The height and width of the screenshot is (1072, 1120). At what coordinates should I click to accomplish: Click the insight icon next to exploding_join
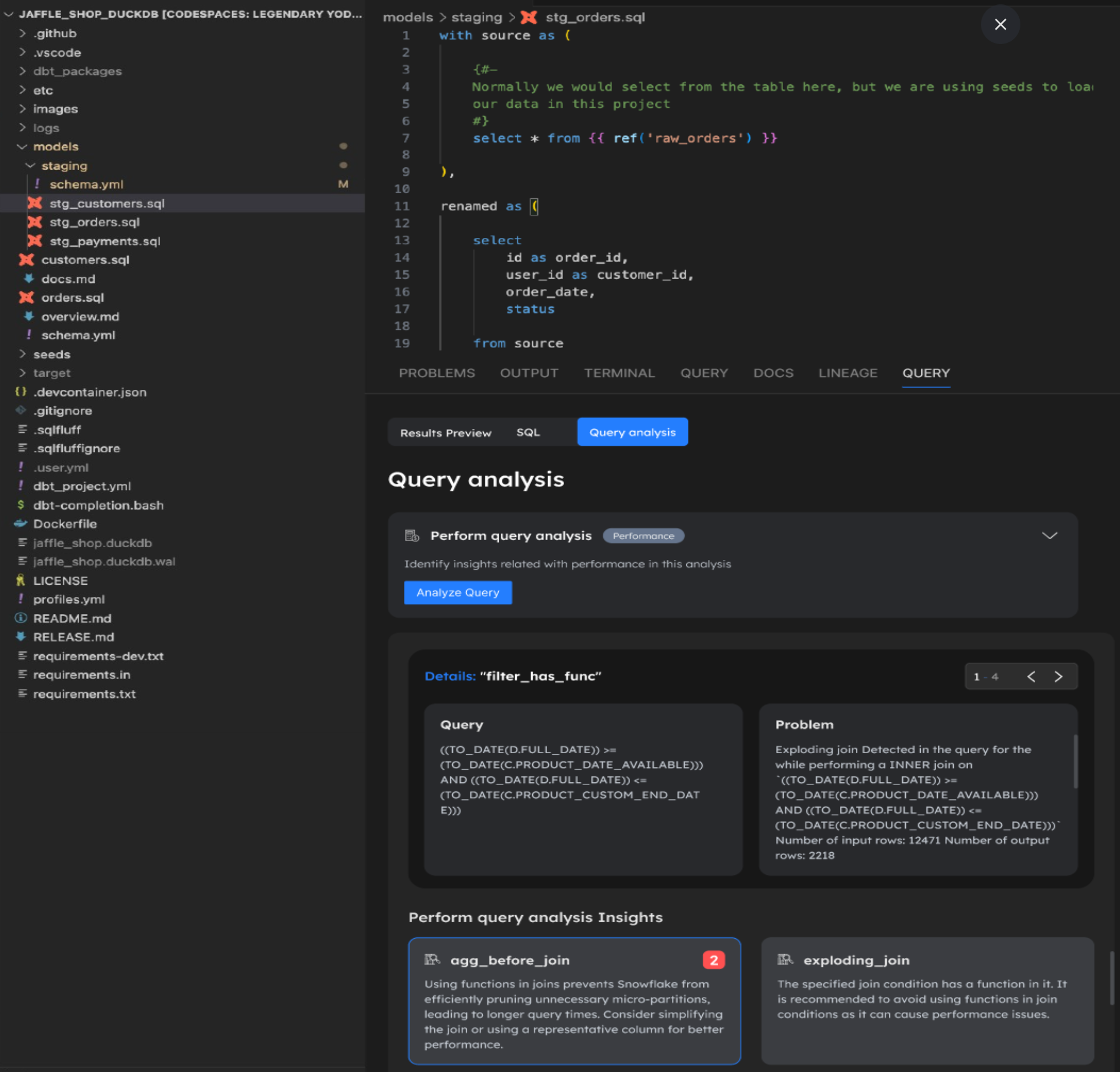(x=786, y=960)
